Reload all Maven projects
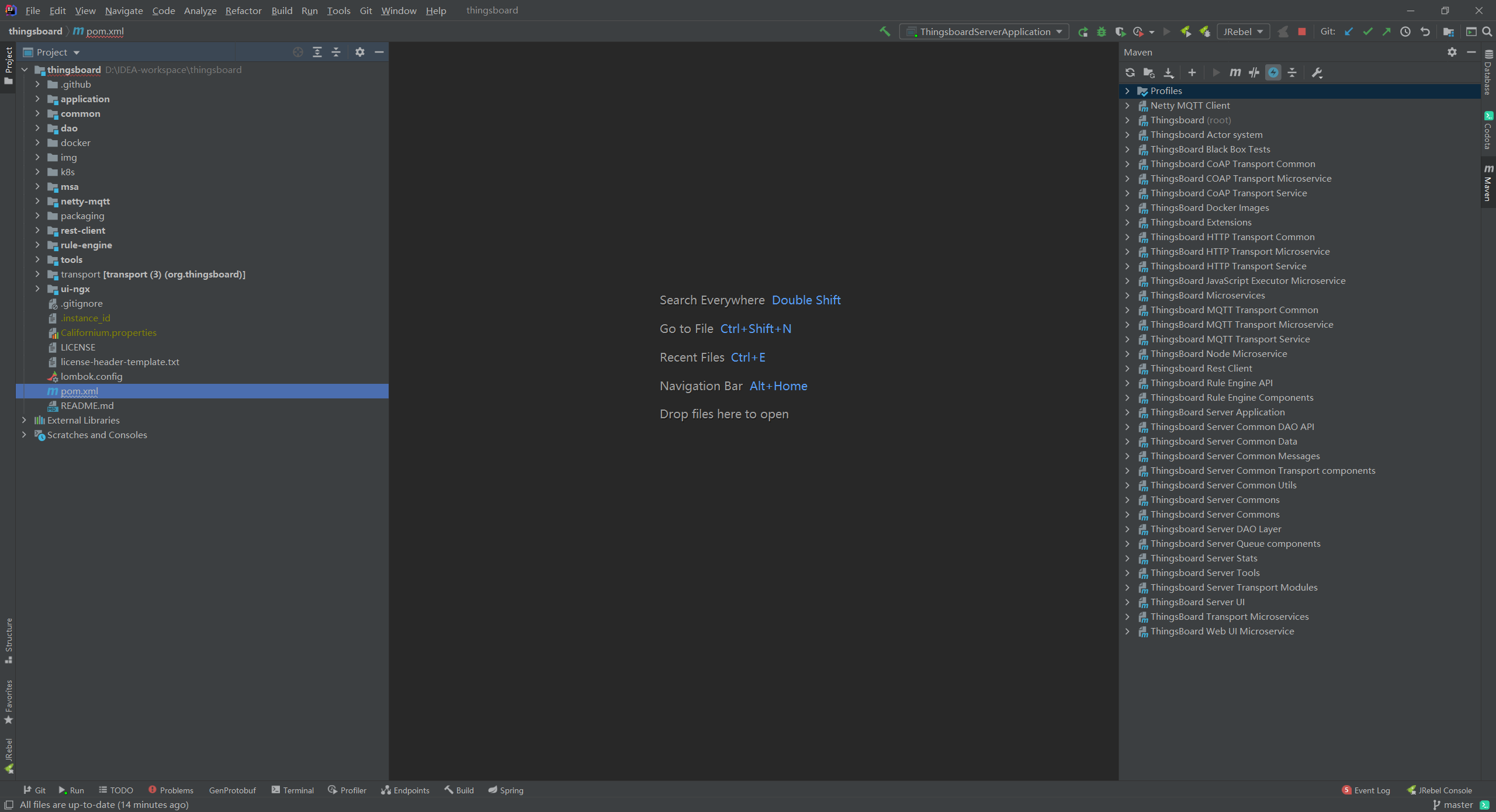The width and height of the screenshot is (1496, 812). [x=1130, y=72]
